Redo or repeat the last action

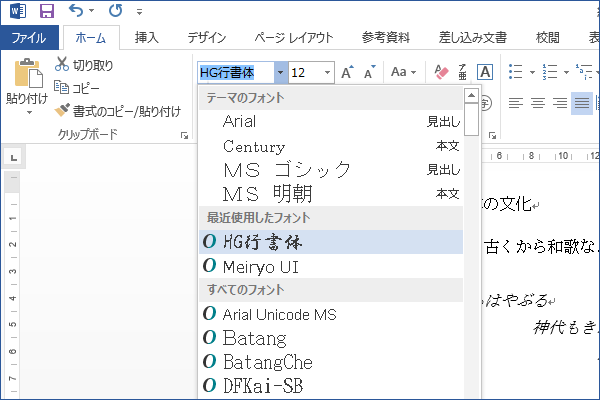coord(116,11)
